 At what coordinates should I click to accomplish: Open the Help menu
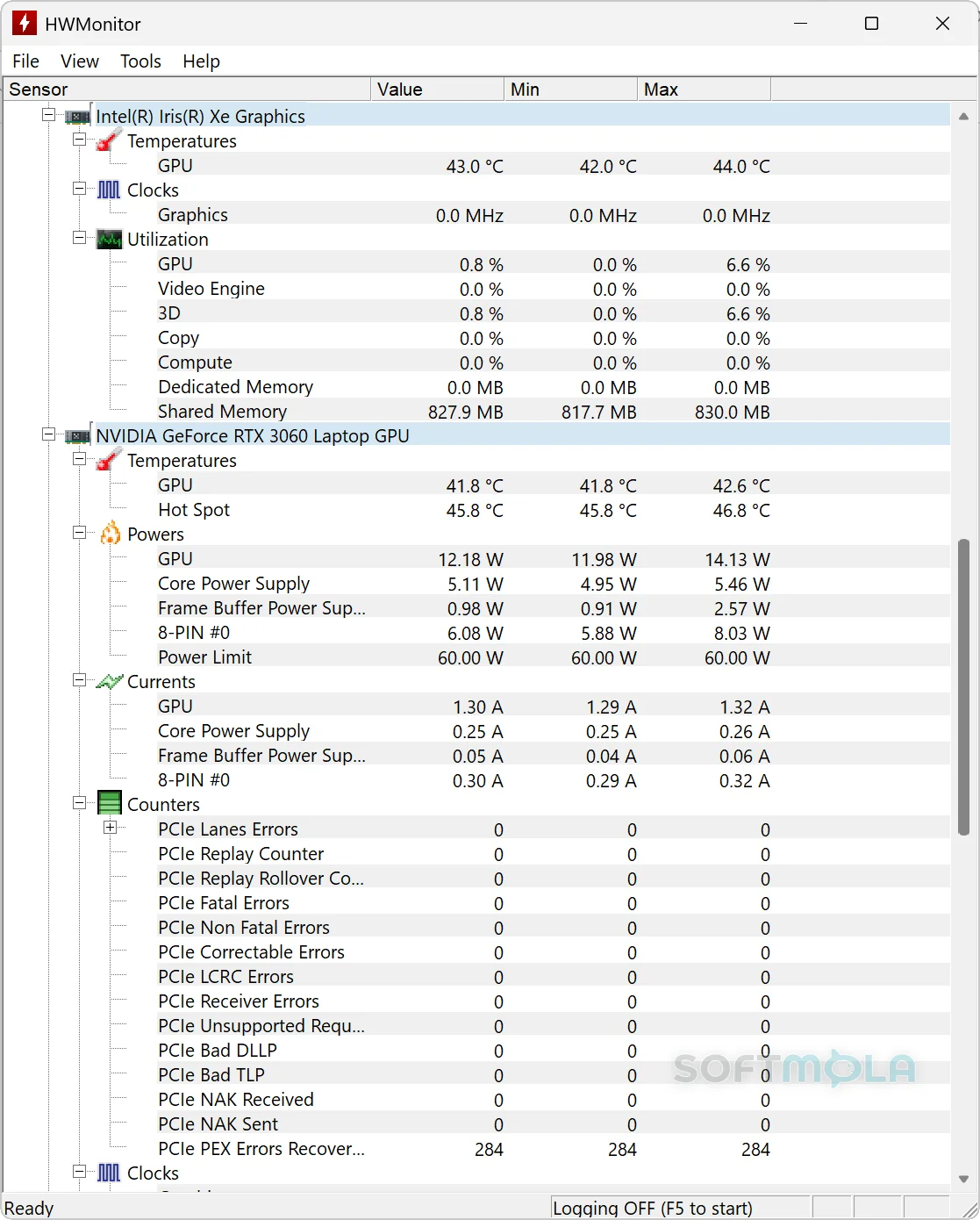[201, 61]
